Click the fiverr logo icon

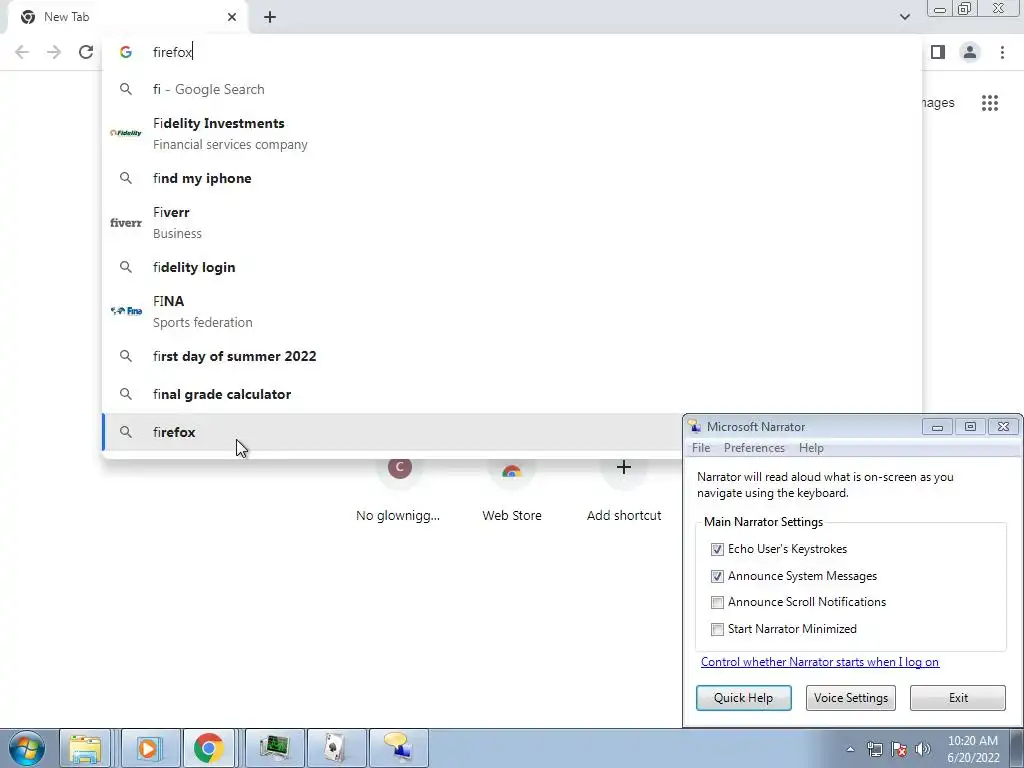click(x=126, y=223)
